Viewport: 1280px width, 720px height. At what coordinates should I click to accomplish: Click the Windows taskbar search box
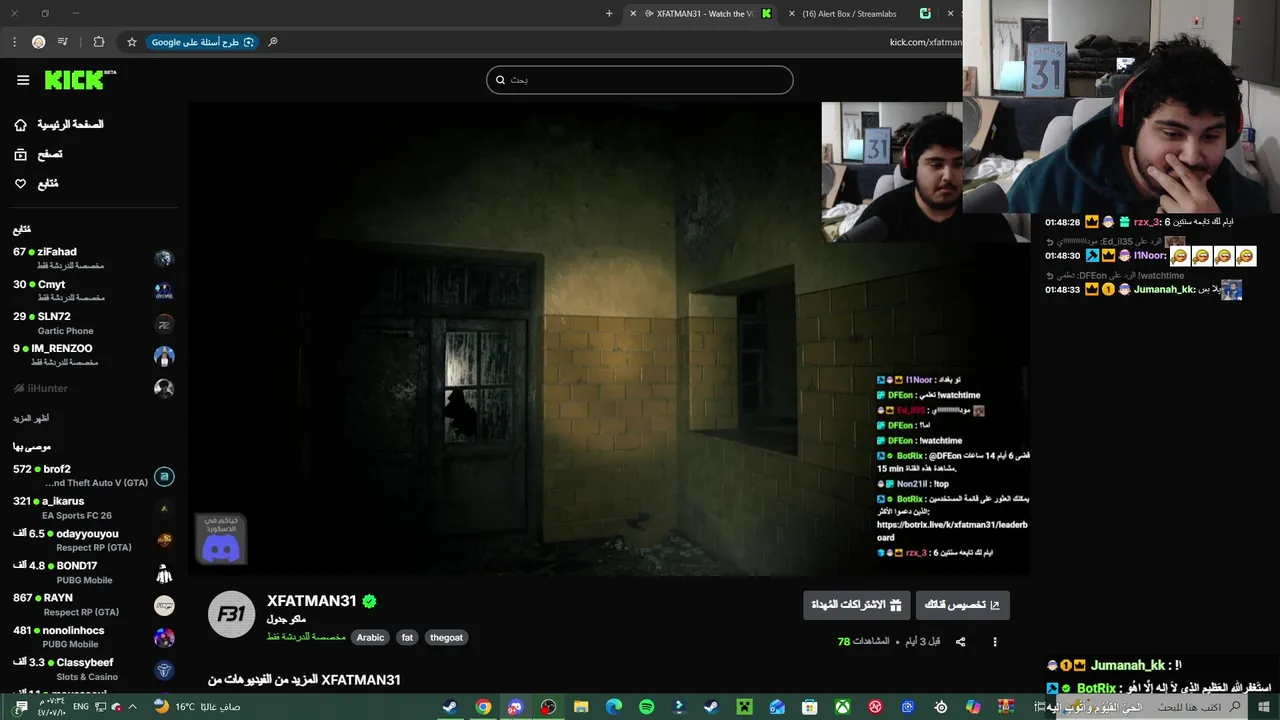pos(1150,707)
